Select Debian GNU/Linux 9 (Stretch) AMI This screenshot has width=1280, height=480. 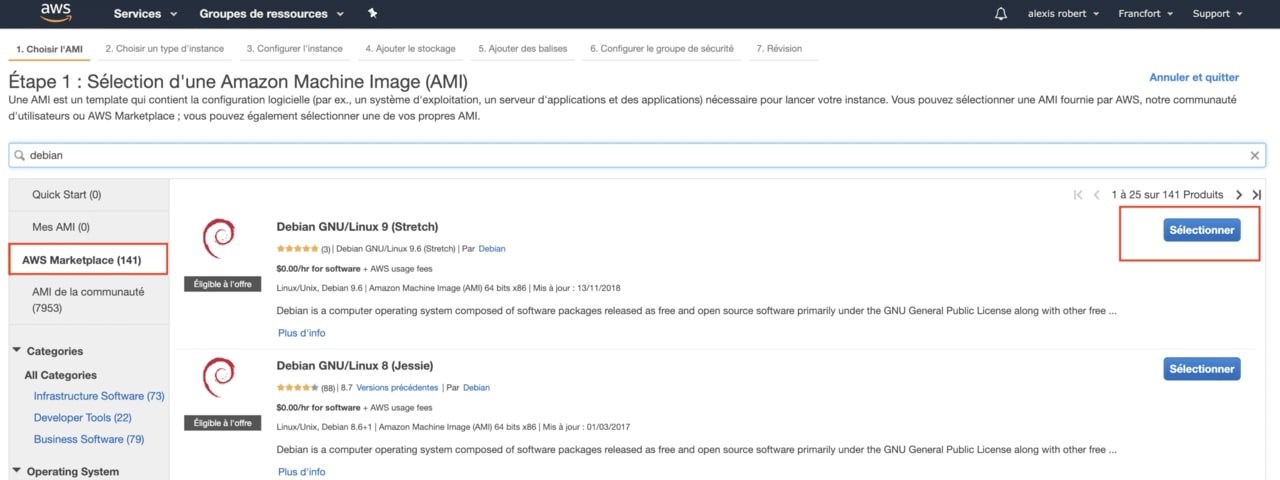coord(1202,230)
